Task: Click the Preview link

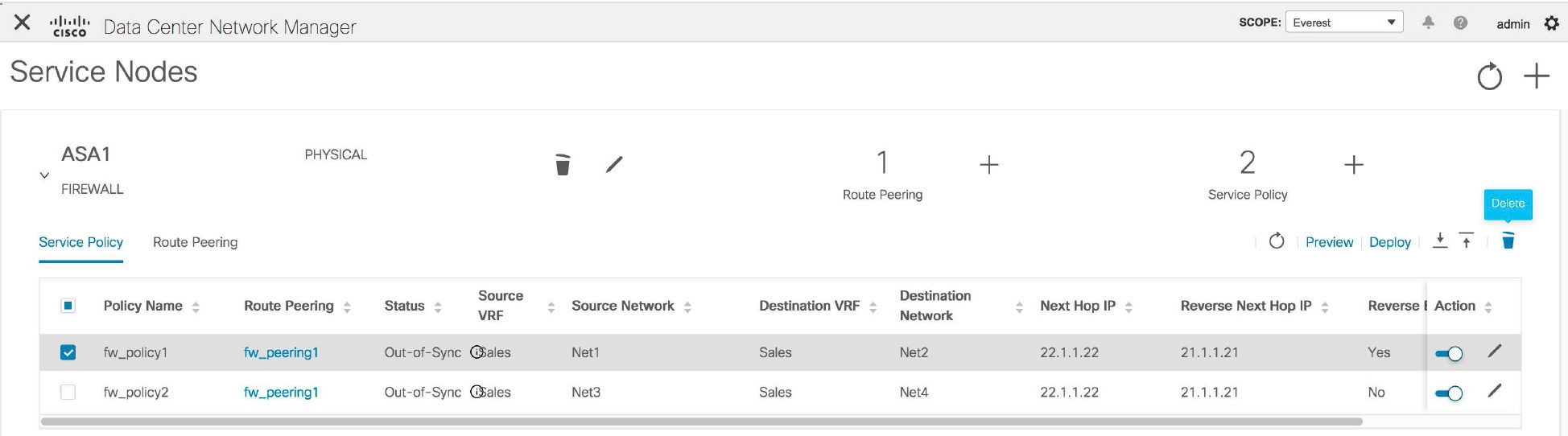Action: 1329,242
